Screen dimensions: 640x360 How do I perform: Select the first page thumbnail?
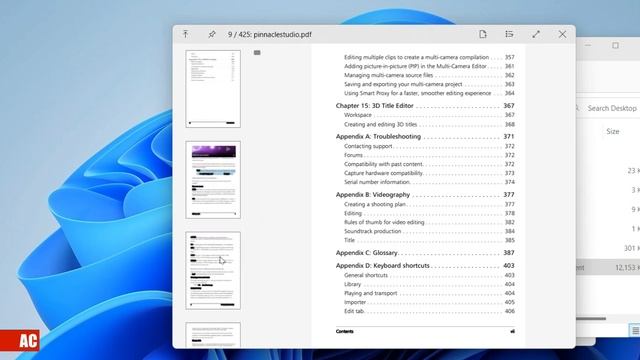(x=213, y=89)
